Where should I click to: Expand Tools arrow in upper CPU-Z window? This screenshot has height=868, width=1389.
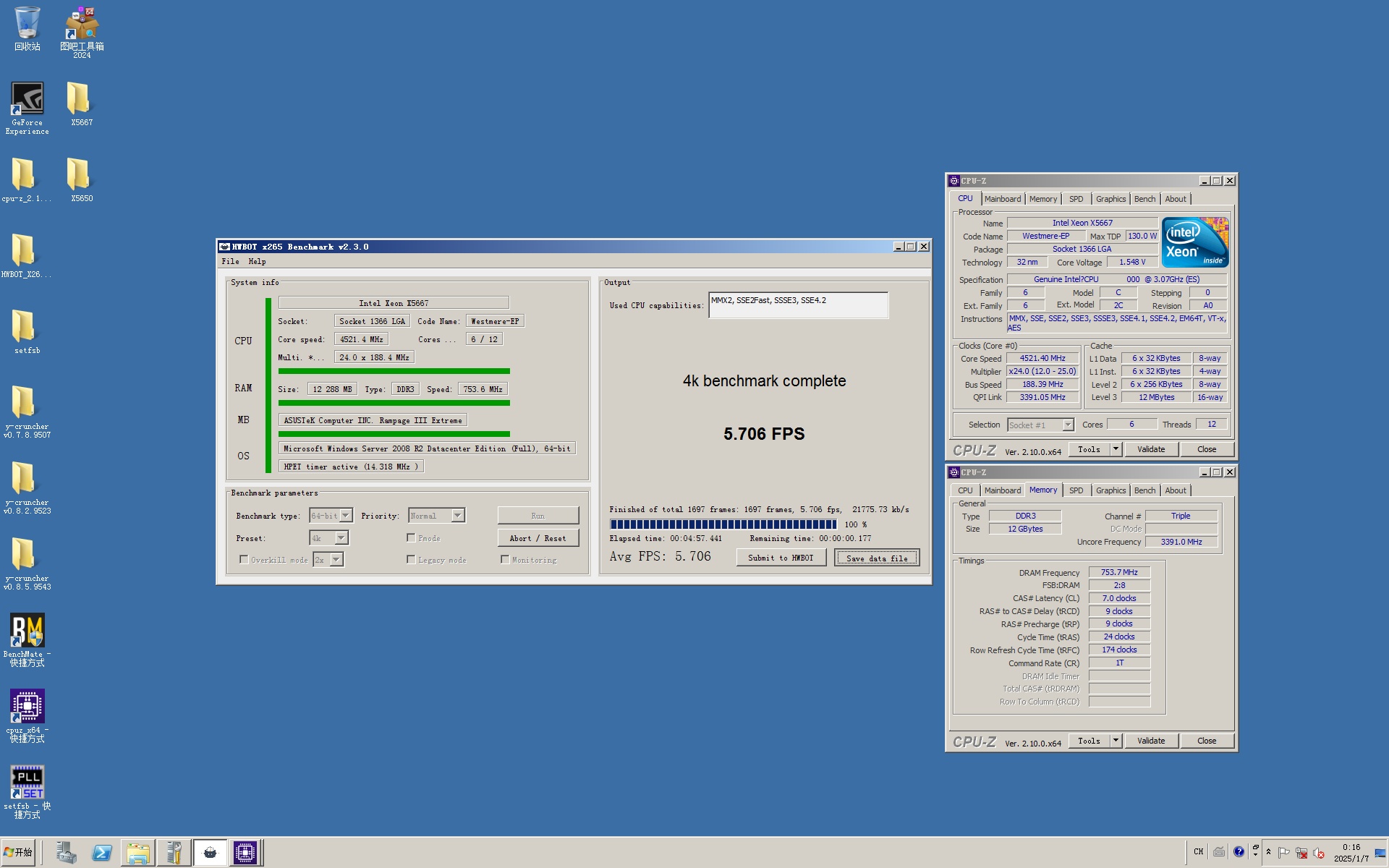point(1116,449)
